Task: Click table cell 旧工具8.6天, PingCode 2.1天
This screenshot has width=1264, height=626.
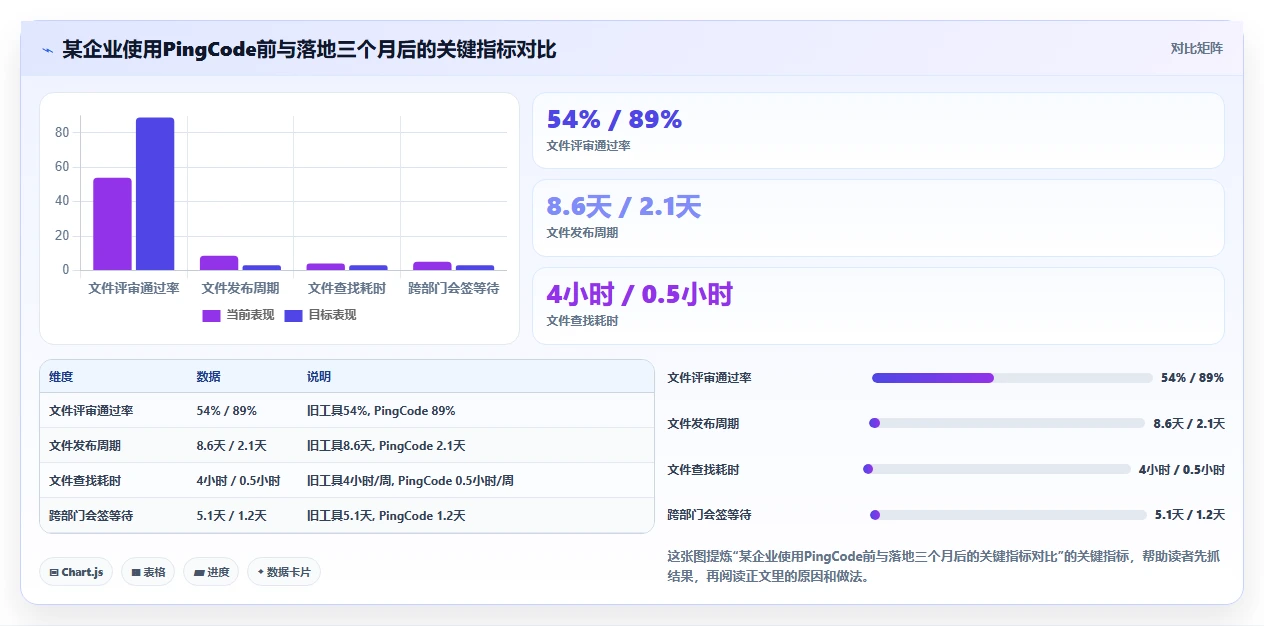Action: [386, 446]
